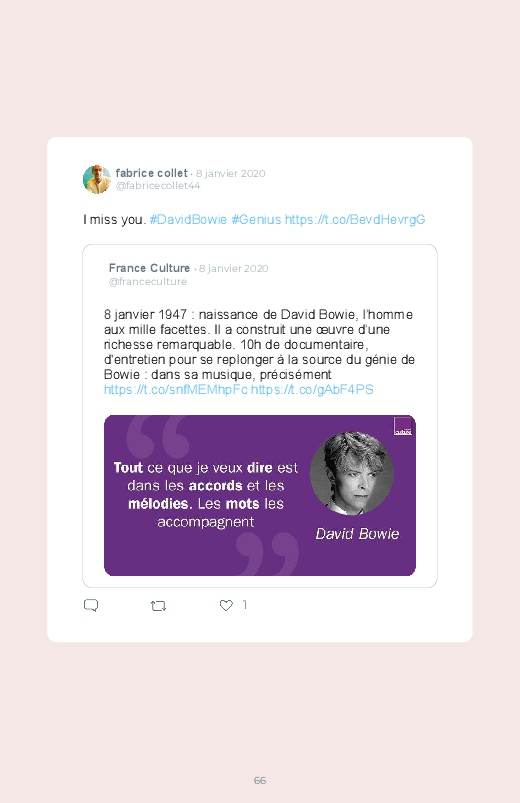This screenshot has width=520, height=803.
Task: Click the quoted tweet date 8 janvier 2020
Action: click(x=234, y=268)
